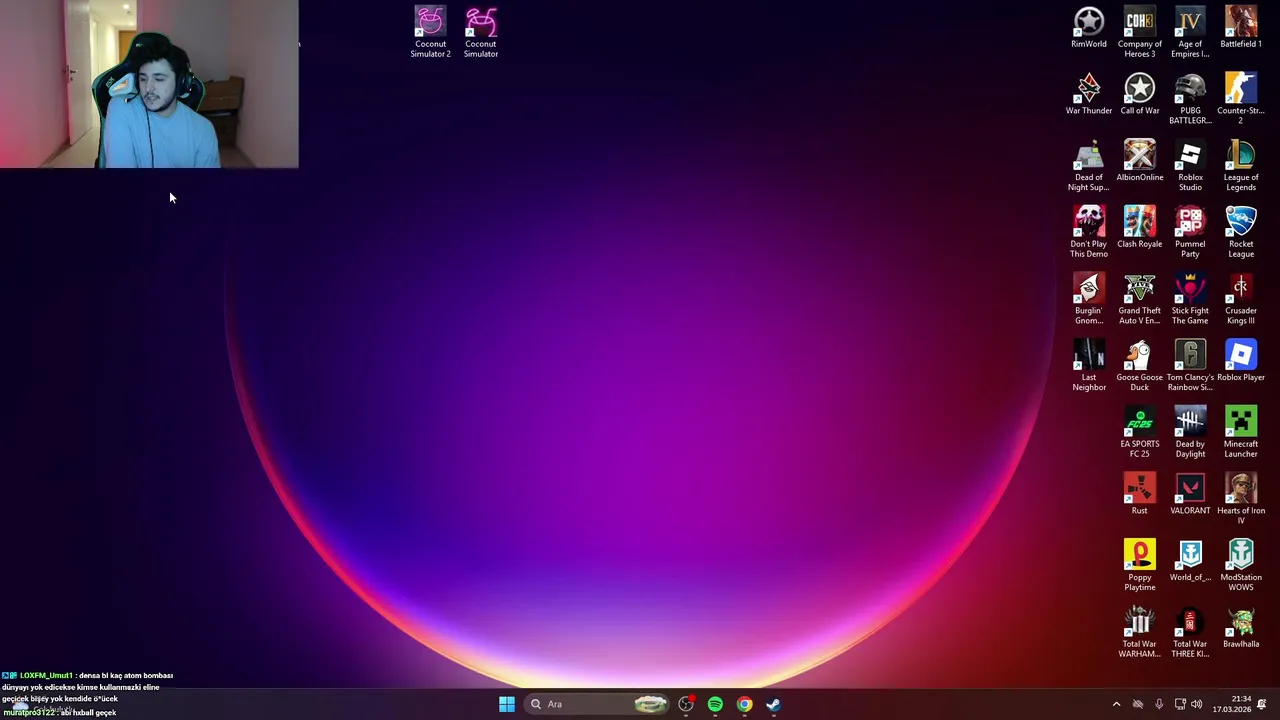Click the microphone tray icon
The image size is (1280, 720).
coord(1159,704)
